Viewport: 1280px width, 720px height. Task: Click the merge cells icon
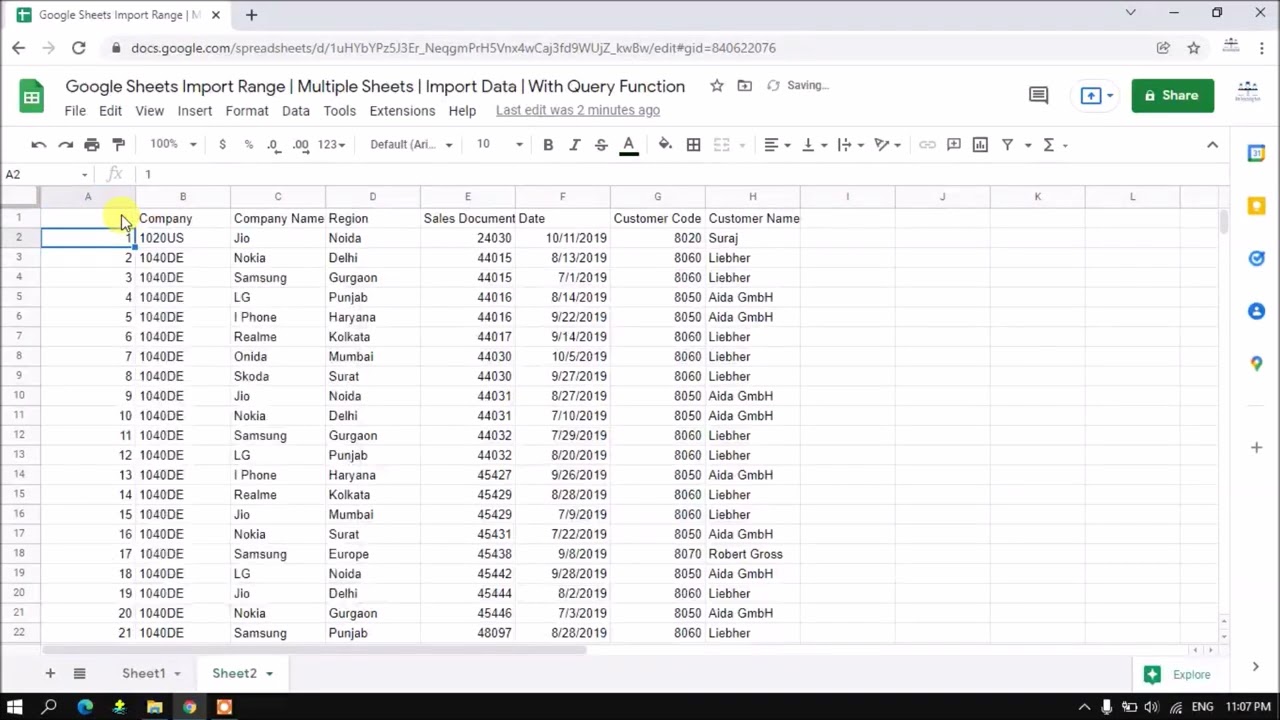pos(722,145)
